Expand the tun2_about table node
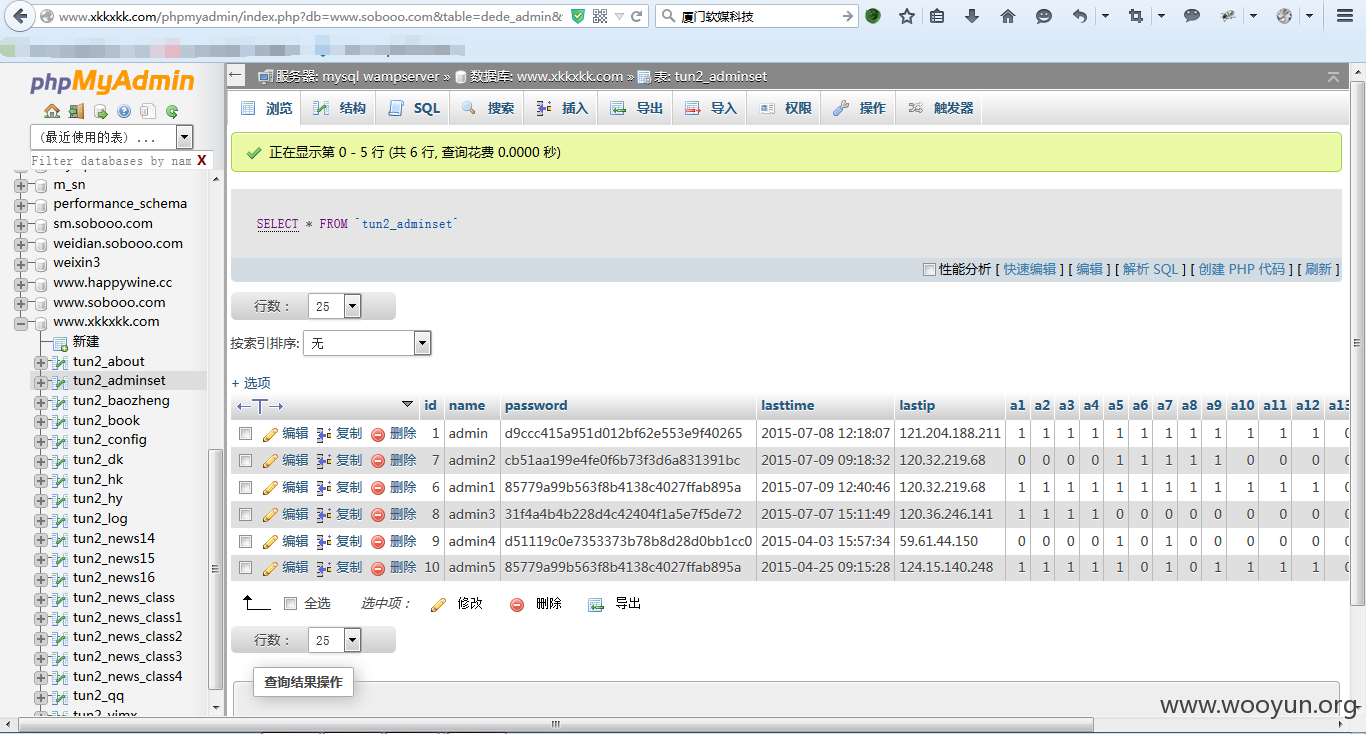 point(40,362)
